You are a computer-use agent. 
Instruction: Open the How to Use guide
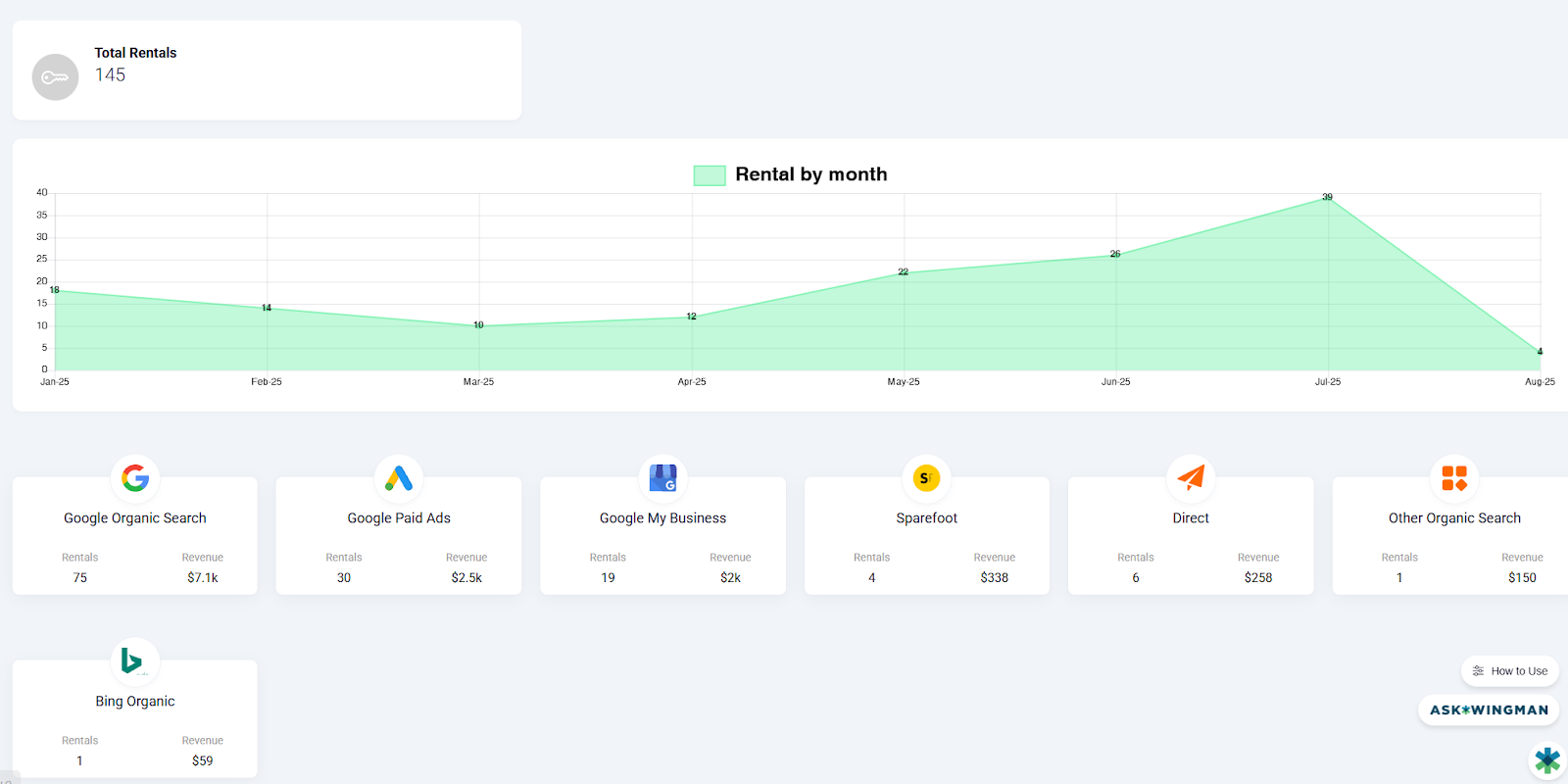(x=1510, y=671)
